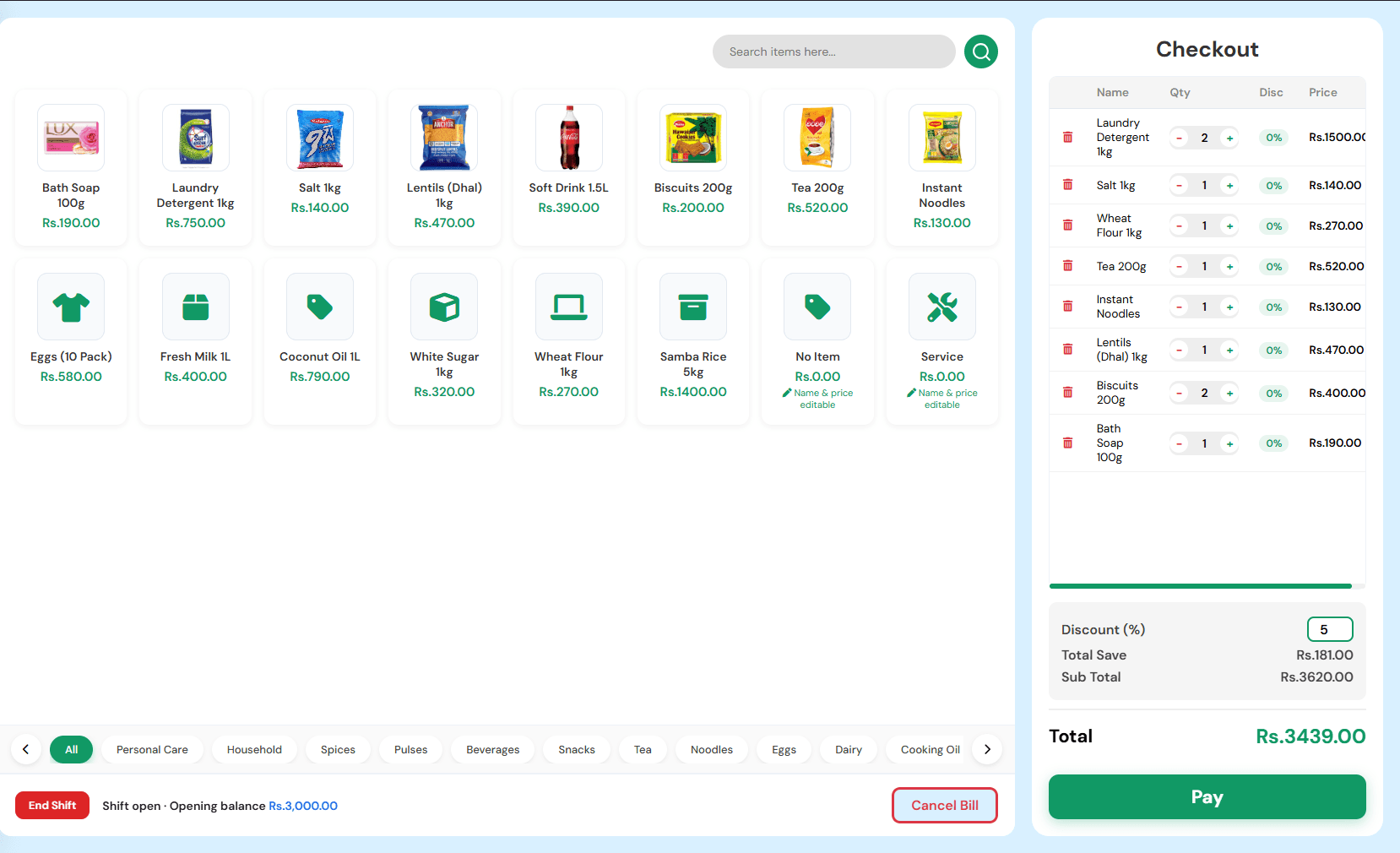Filter by Personal Care category
1400x853 pixels.
[152, 749]
